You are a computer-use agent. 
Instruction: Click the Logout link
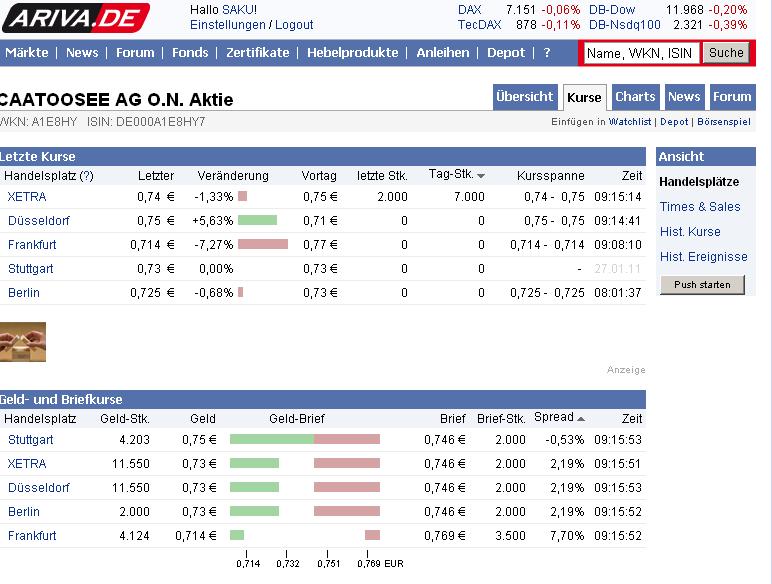294,25
